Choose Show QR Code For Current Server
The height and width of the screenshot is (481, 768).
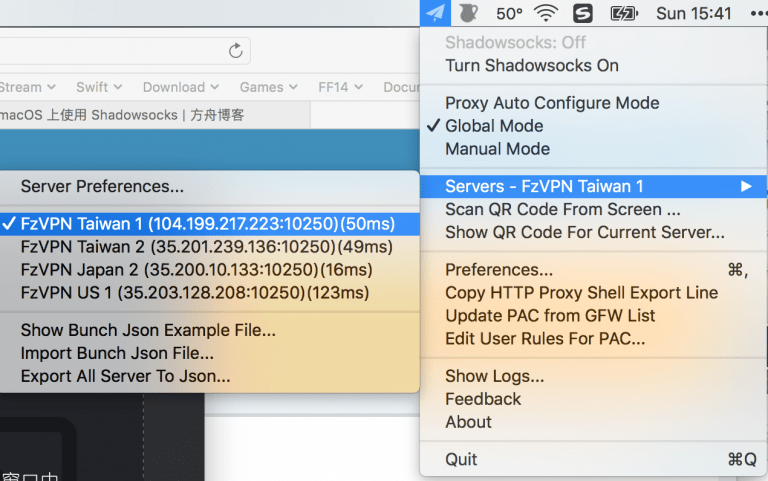(x=594, y=233)
